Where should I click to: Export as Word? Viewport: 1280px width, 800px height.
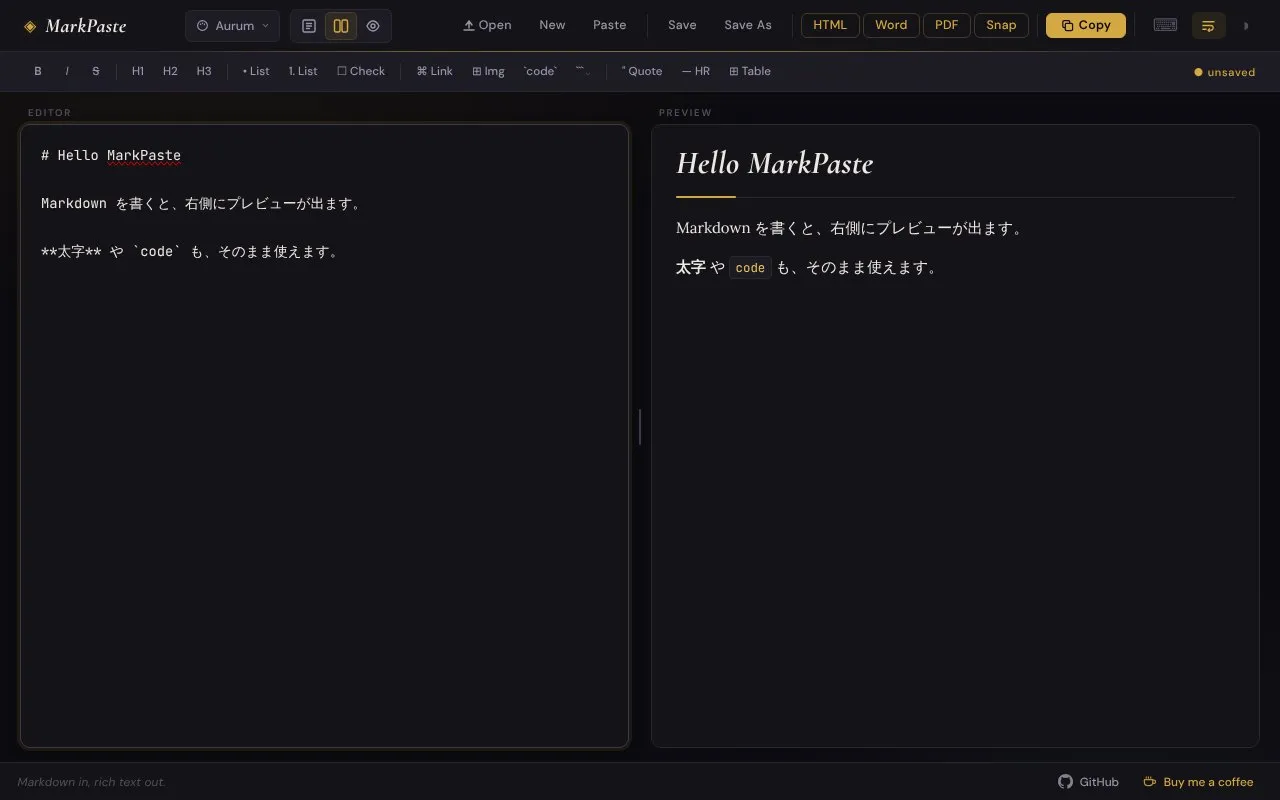(891, 26)
